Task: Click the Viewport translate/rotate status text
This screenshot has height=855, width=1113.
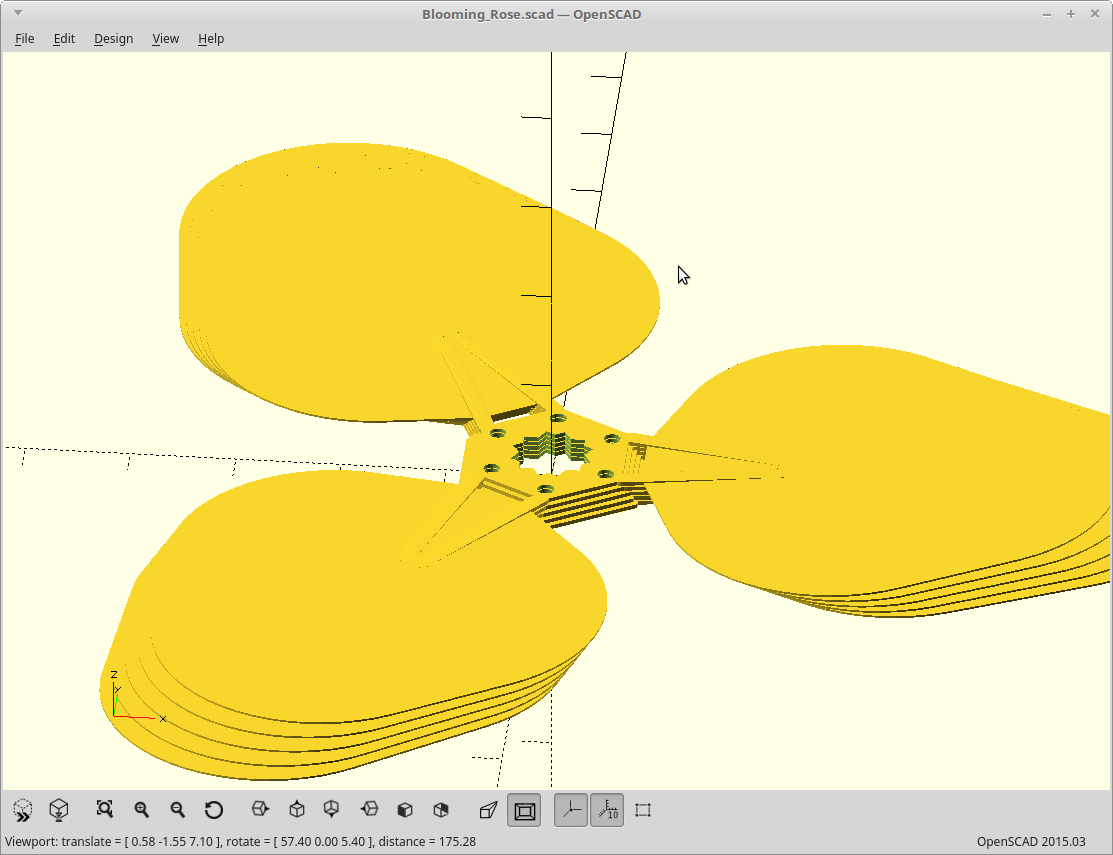Action: pos(241,842)
